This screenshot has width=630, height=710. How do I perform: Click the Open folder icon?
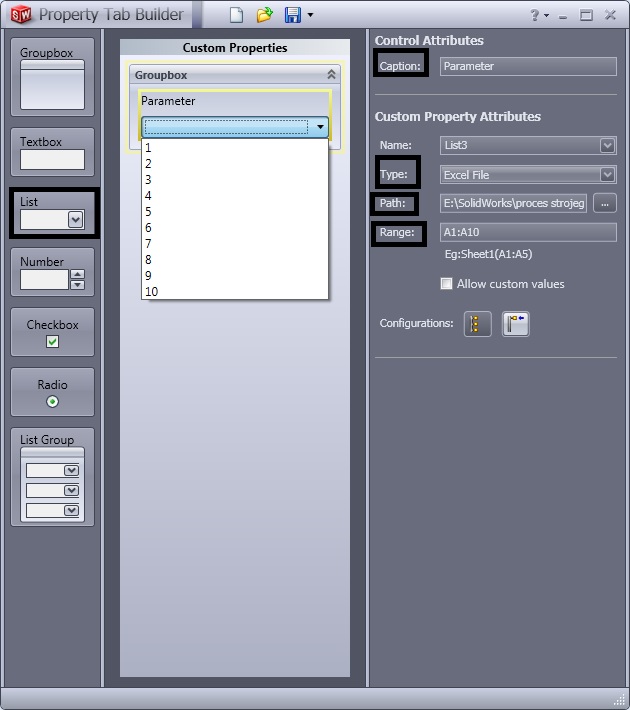point(264,15)
